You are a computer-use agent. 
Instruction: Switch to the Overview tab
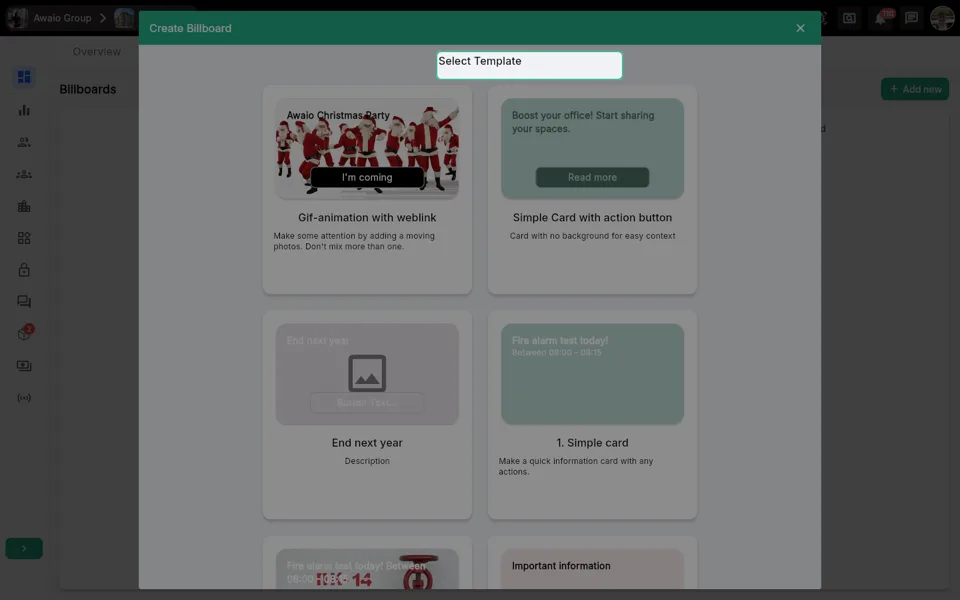tap(97, 51)
